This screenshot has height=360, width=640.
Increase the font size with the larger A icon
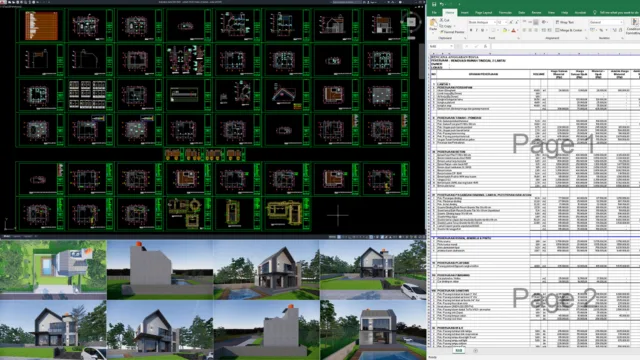[511, 22]
